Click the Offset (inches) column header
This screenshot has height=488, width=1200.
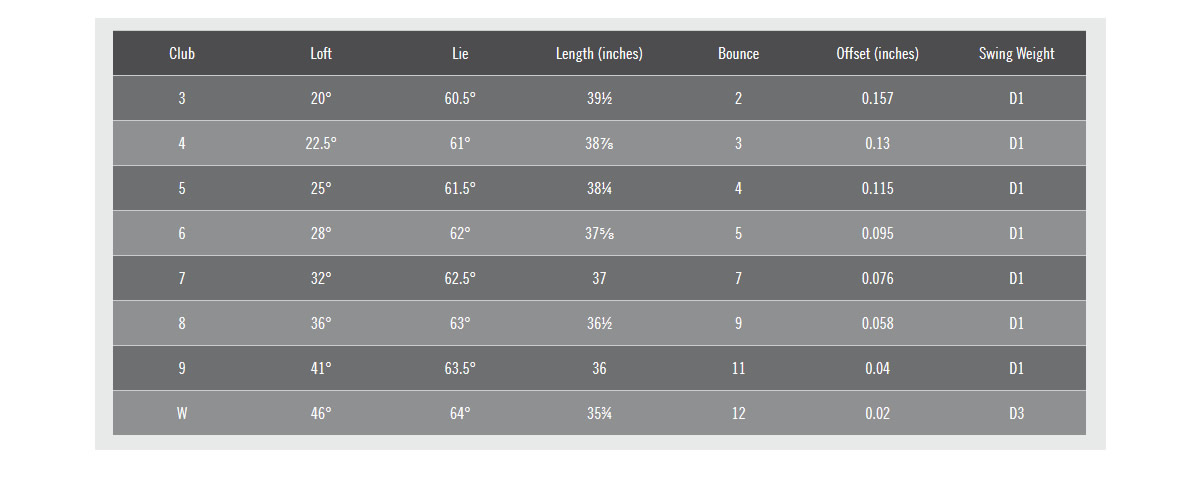877,54
